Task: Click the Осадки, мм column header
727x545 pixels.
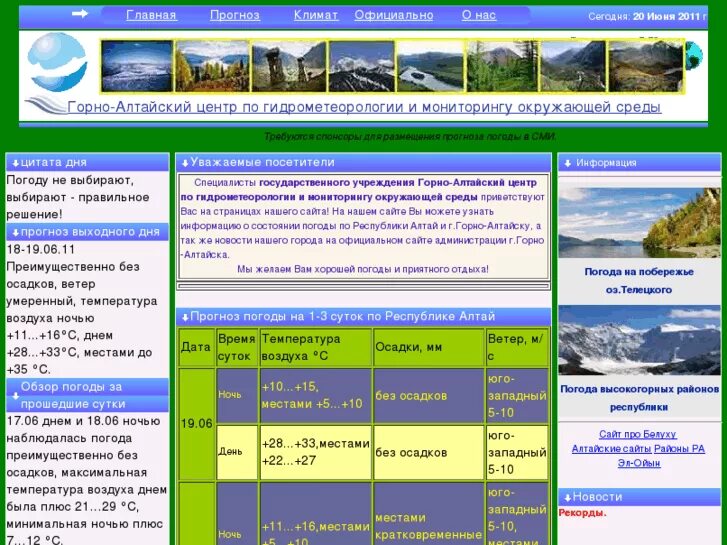Action: click(x=429, y=347)
